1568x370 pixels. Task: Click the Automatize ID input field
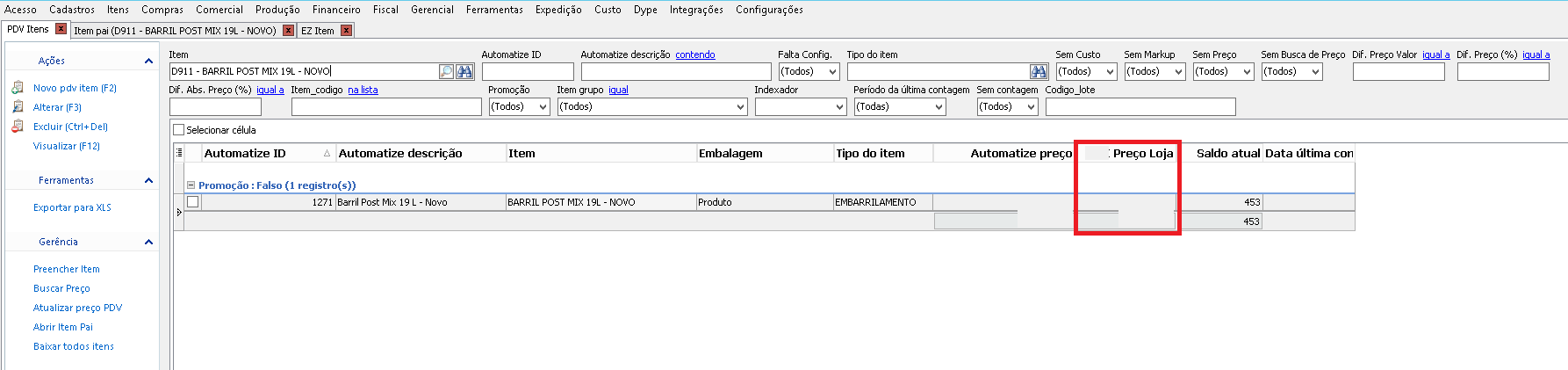click(528, 71)
